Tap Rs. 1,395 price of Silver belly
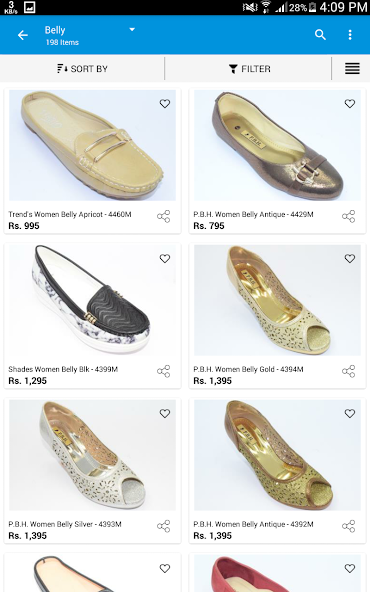The image size is (370, 592). 28,536
